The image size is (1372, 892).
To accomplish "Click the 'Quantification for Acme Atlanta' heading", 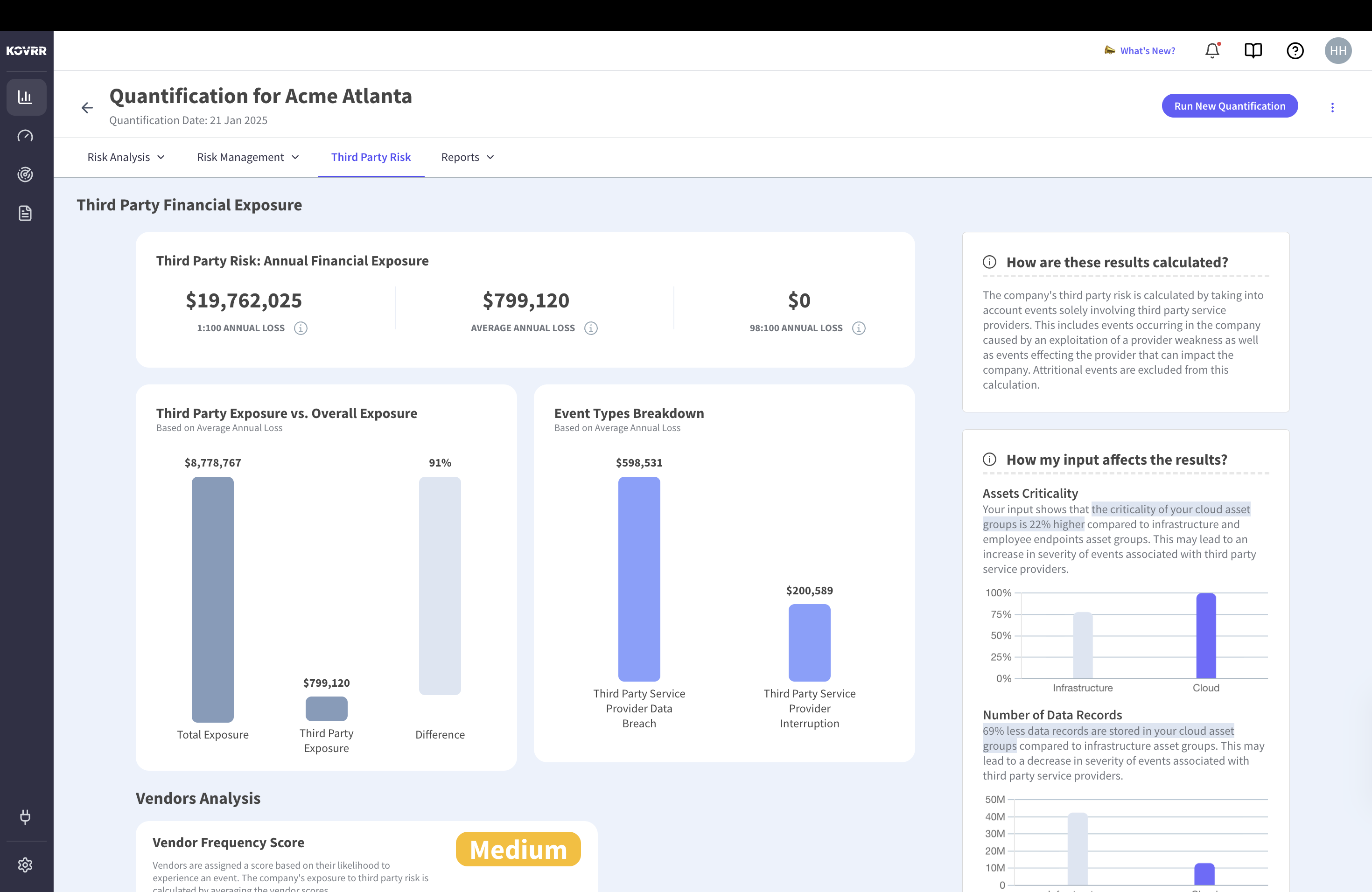I will [260, 96].
